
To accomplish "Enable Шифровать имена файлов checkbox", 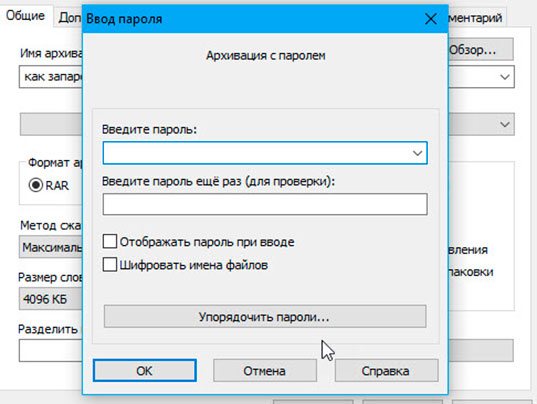I will pyautogui.click(x=110, y=265).
